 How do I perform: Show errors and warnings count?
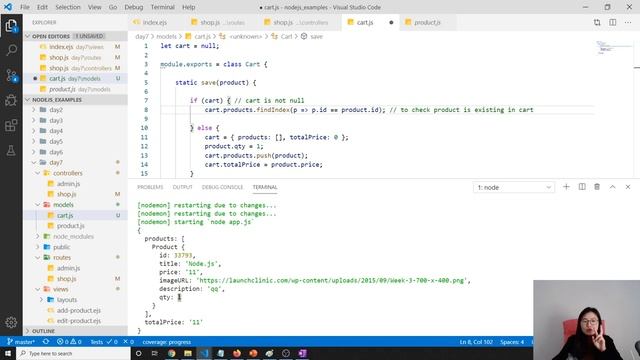(69, 342)
